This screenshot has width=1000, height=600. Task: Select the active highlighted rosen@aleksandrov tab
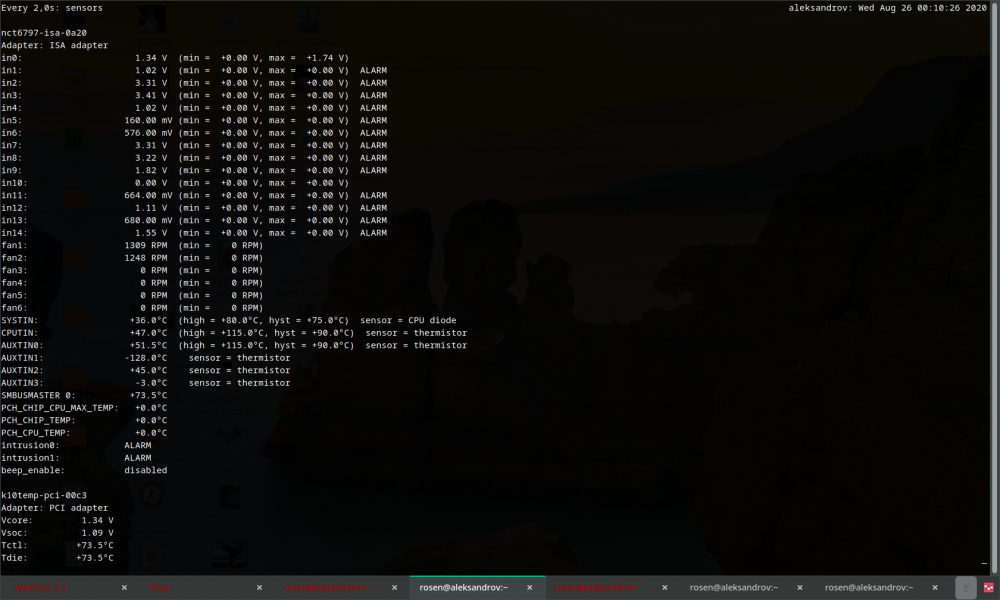click(464, 588)
